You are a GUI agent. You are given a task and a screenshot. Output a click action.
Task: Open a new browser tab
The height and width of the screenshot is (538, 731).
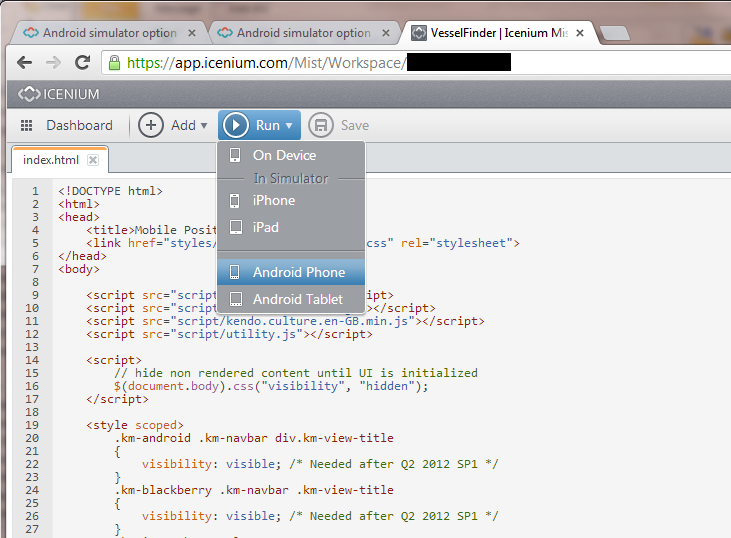pos(615,34)
